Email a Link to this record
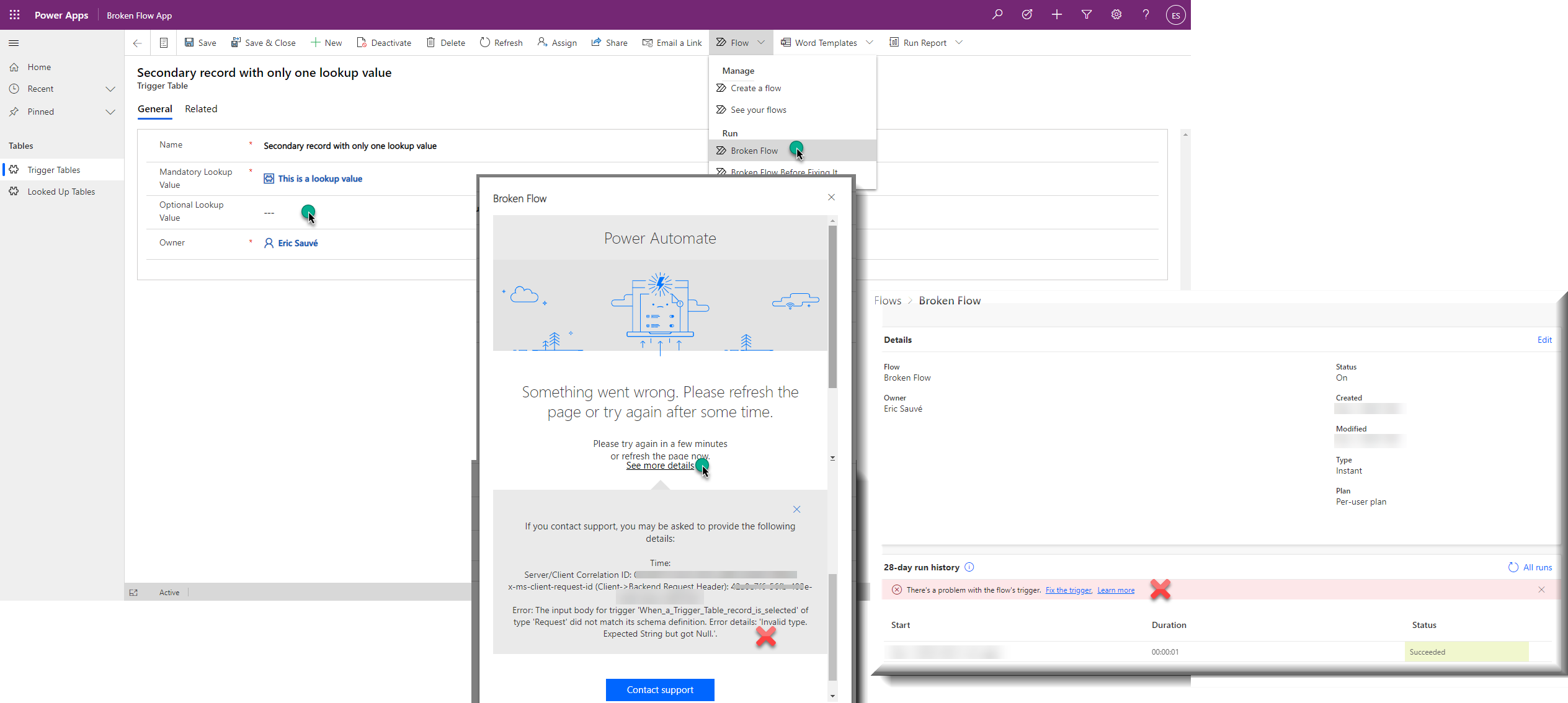The width and height of the screenshot is (1568, 703). [672, 42]
